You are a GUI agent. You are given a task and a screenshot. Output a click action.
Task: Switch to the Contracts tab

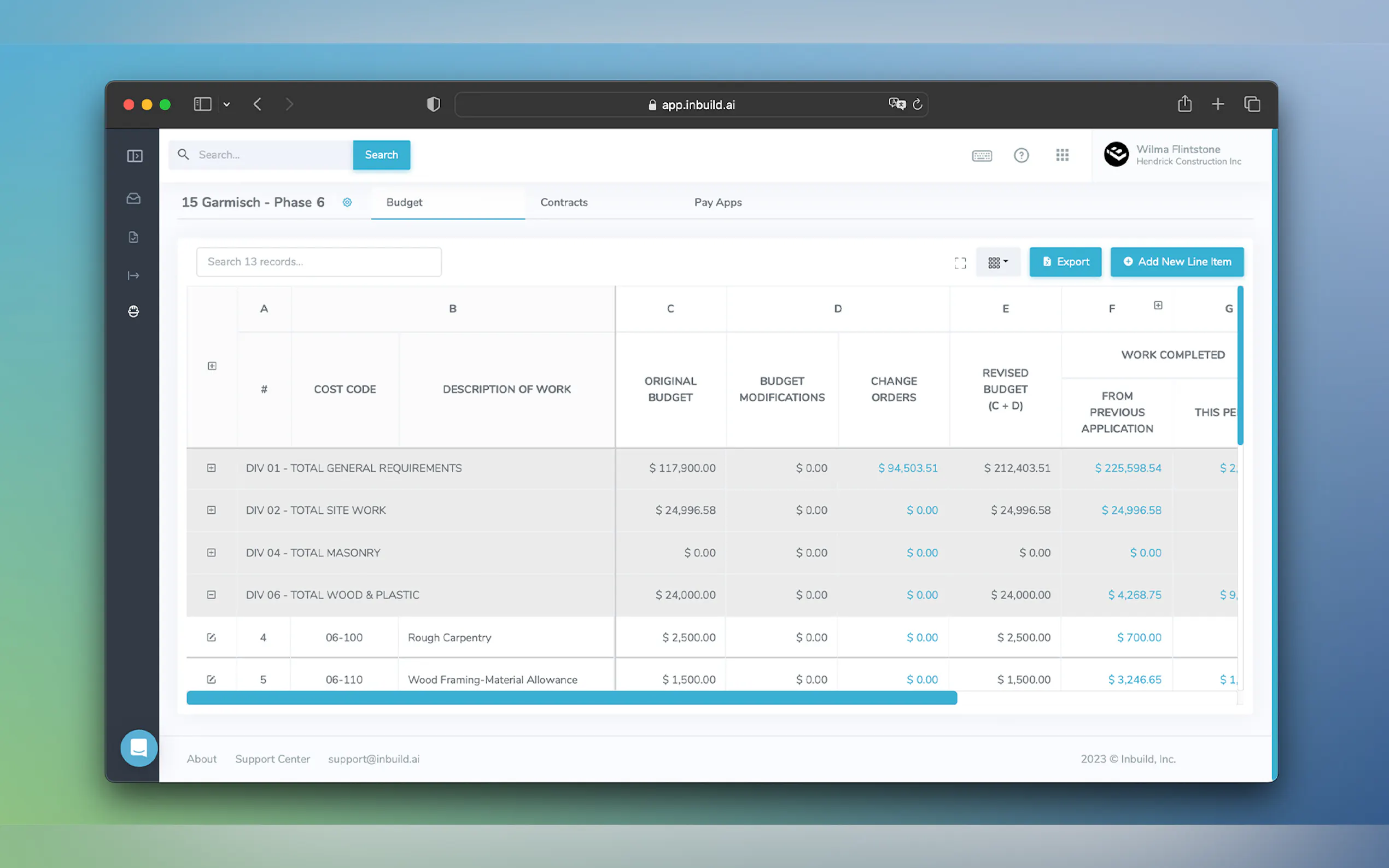click(x=563, y=202)
